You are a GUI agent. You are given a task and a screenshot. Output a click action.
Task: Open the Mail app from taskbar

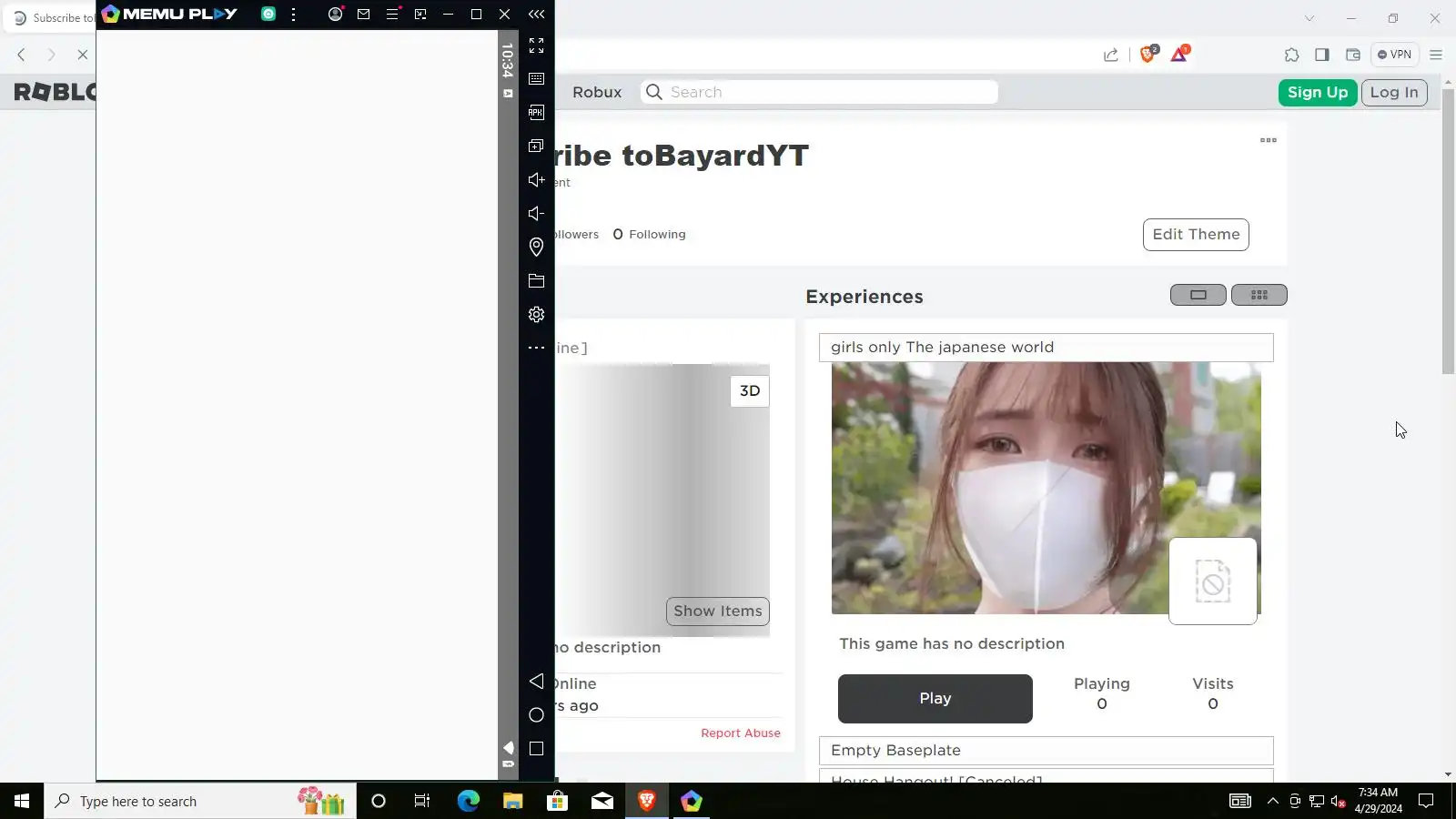[x=602, y=801]
